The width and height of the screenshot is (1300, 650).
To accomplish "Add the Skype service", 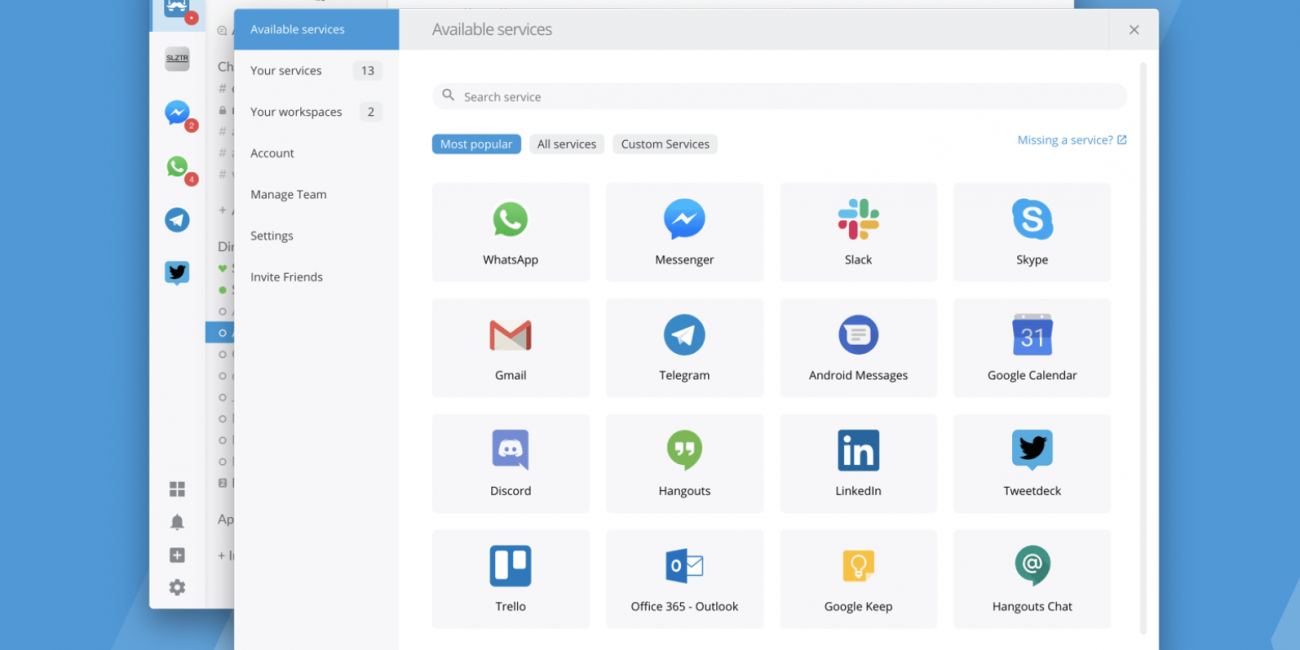I will point(1032,232).
